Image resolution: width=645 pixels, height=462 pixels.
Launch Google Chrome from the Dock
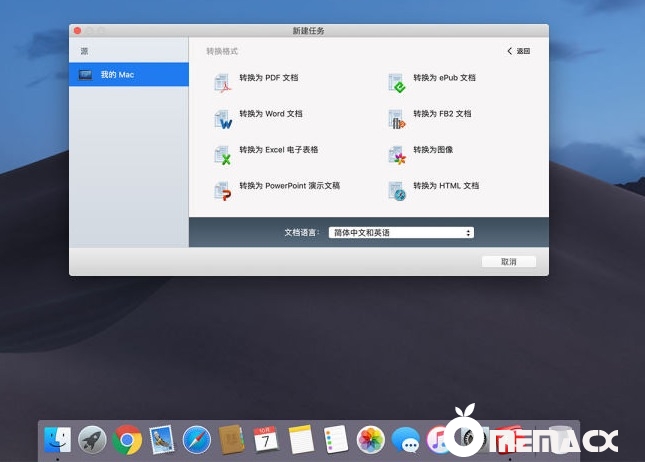(x=127, y=440)
